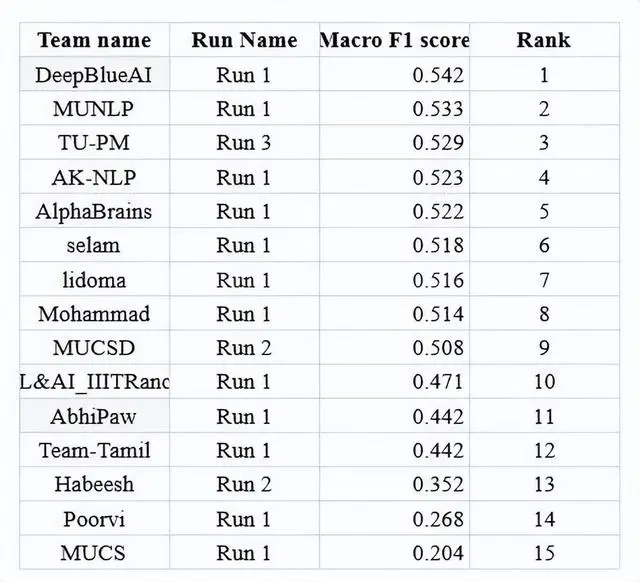Click the "Team name" column header

(x=94, y=41)
